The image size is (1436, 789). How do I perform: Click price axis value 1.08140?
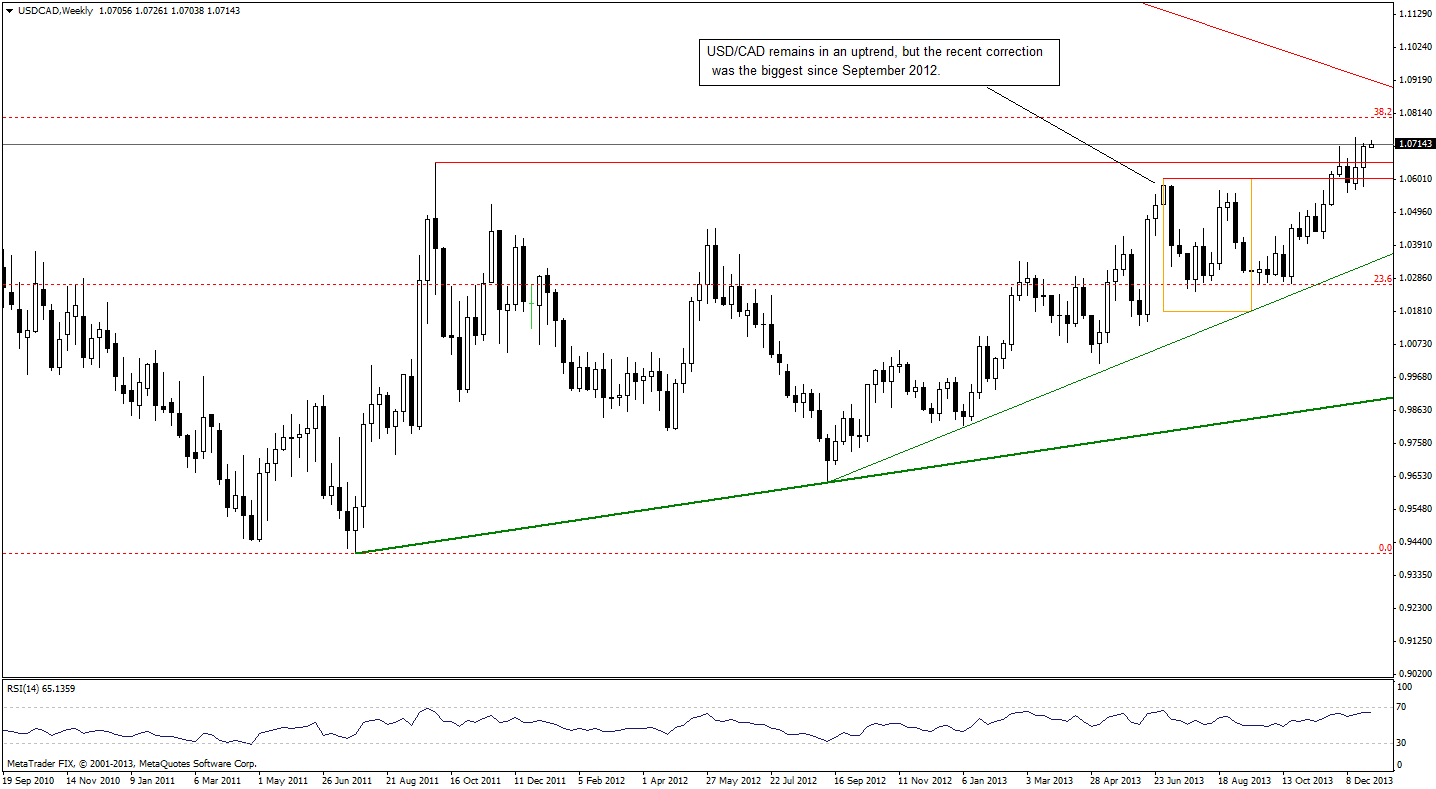point(1414,113)
